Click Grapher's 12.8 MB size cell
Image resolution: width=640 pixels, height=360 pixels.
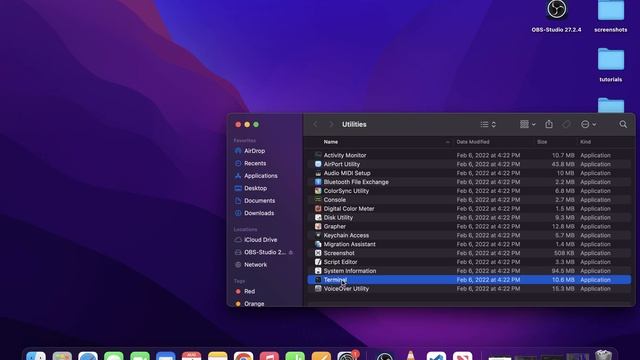pyautogui.click(x=563, y=227)
